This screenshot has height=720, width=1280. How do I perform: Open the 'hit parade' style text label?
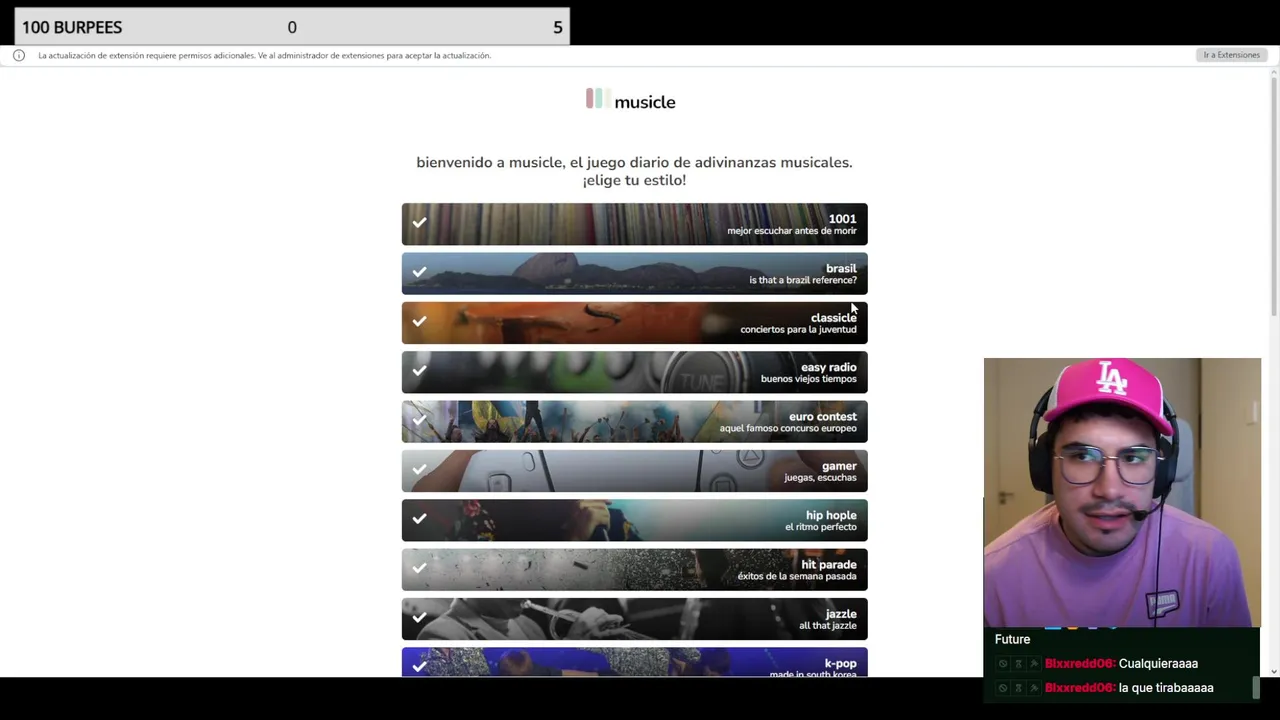tap(829, 564)
